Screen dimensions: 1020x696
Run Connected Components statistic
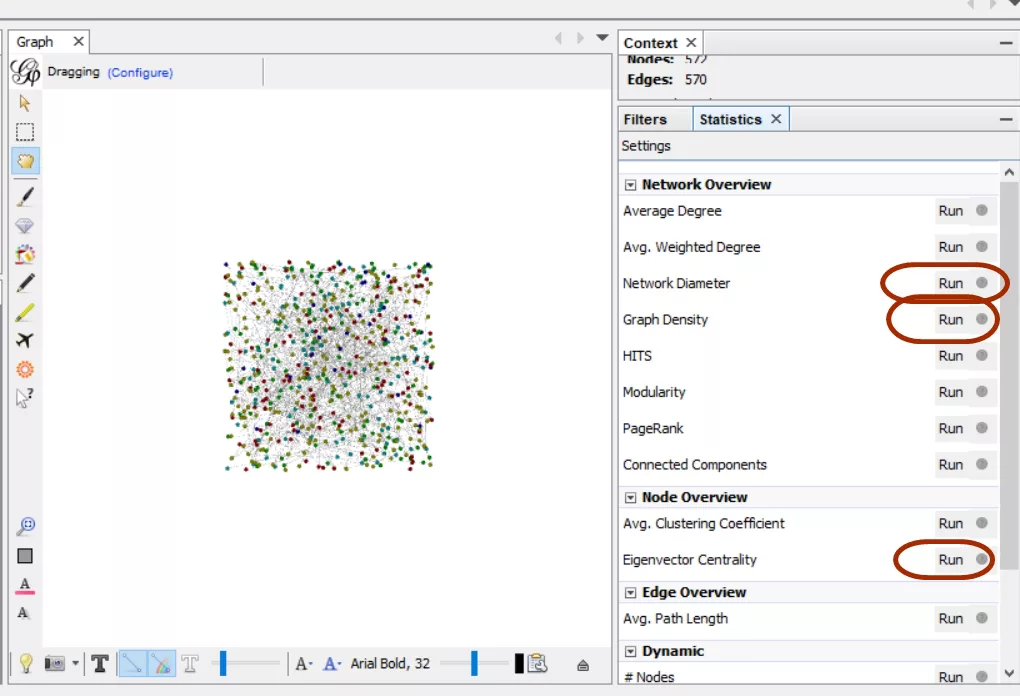click(950, 465)
